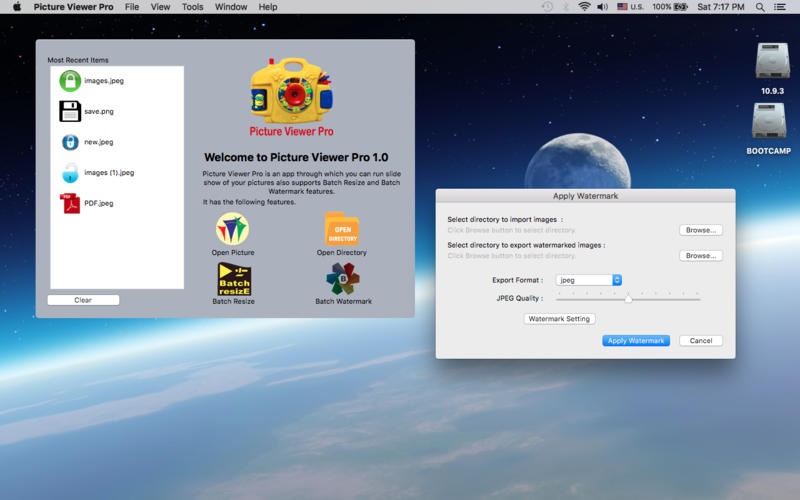Viewport: 800px width, 500px height.
Task: Click Browse for import images directory
Action: pyautogui.click(x=701, y=230)
